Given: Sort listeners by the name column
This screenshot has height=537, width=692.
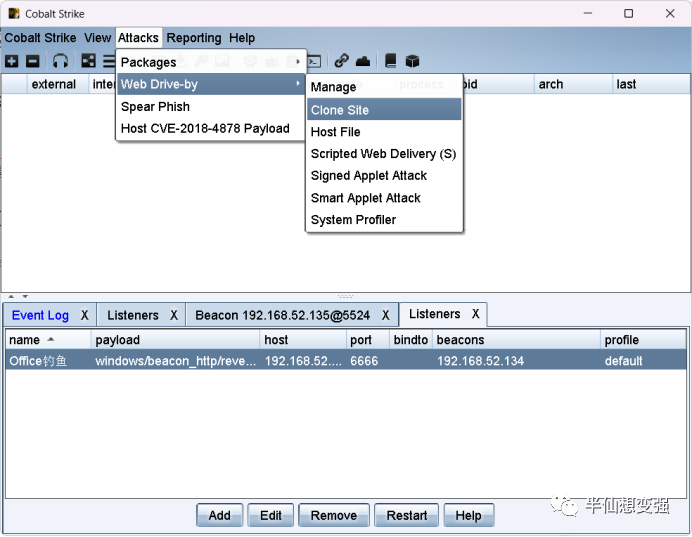Looking at the screenshot, I should 49,340.
